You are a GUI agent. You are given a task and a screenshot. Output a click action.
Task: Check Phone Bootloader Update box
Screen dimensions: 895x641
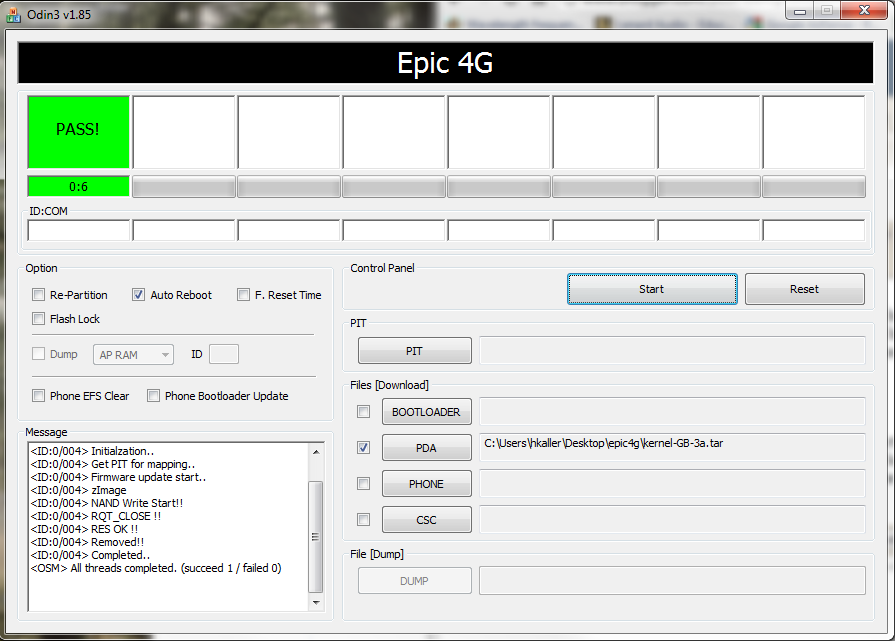(154, 396)
